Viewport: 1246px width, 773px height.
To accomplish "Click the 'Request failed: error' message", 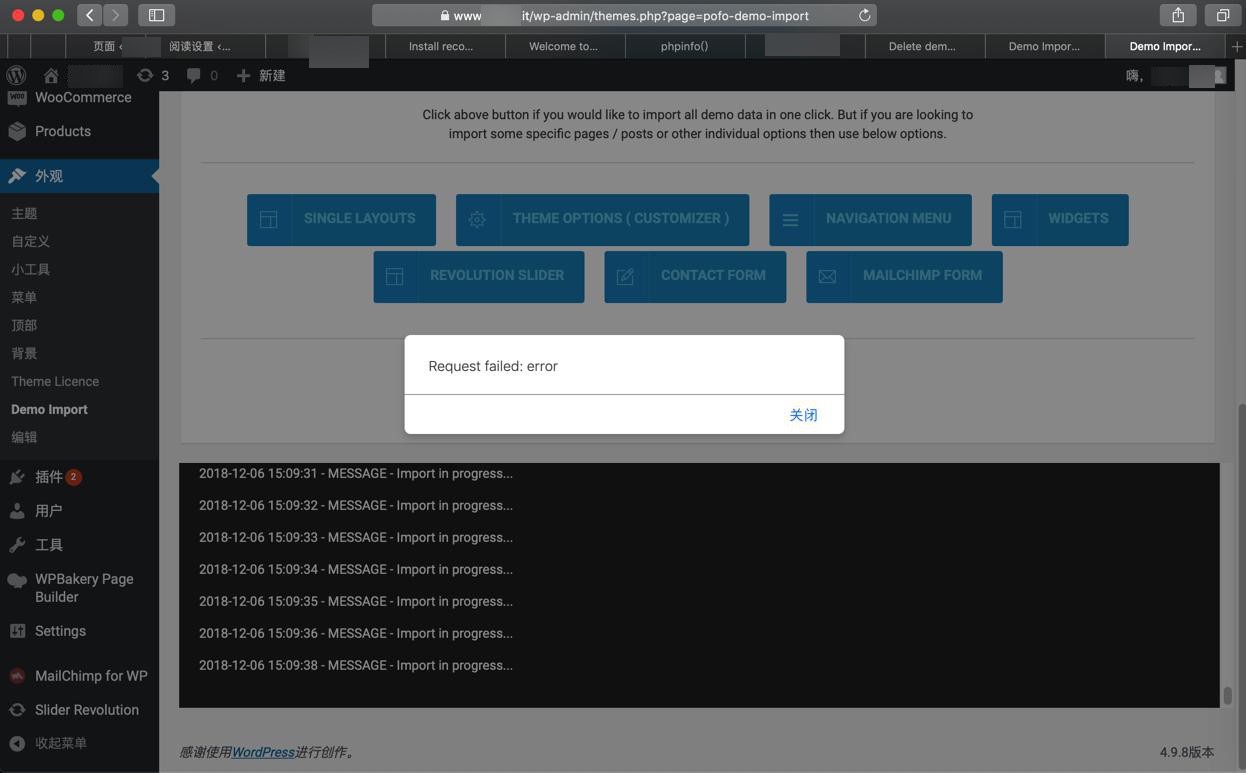I will (493, 366).
